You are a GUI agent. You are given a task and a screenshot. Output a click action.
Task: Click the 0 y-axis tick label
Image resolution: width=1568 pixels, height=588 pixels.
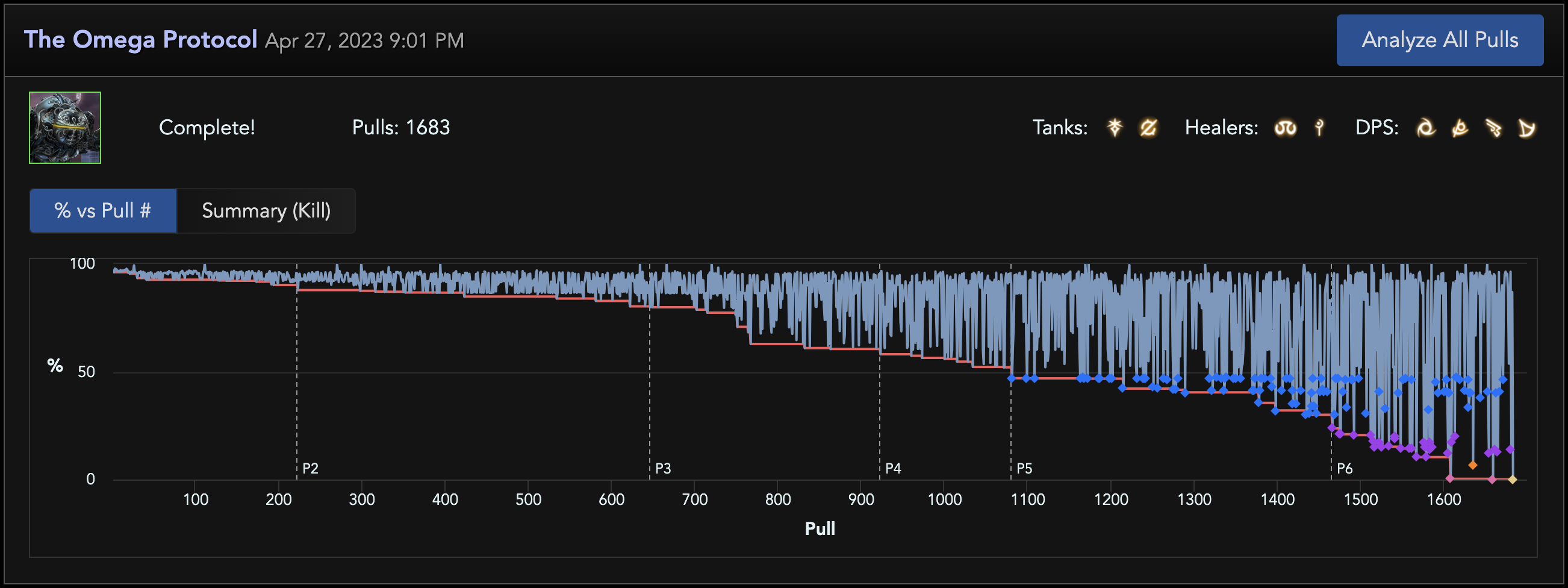tap(91, 479)
